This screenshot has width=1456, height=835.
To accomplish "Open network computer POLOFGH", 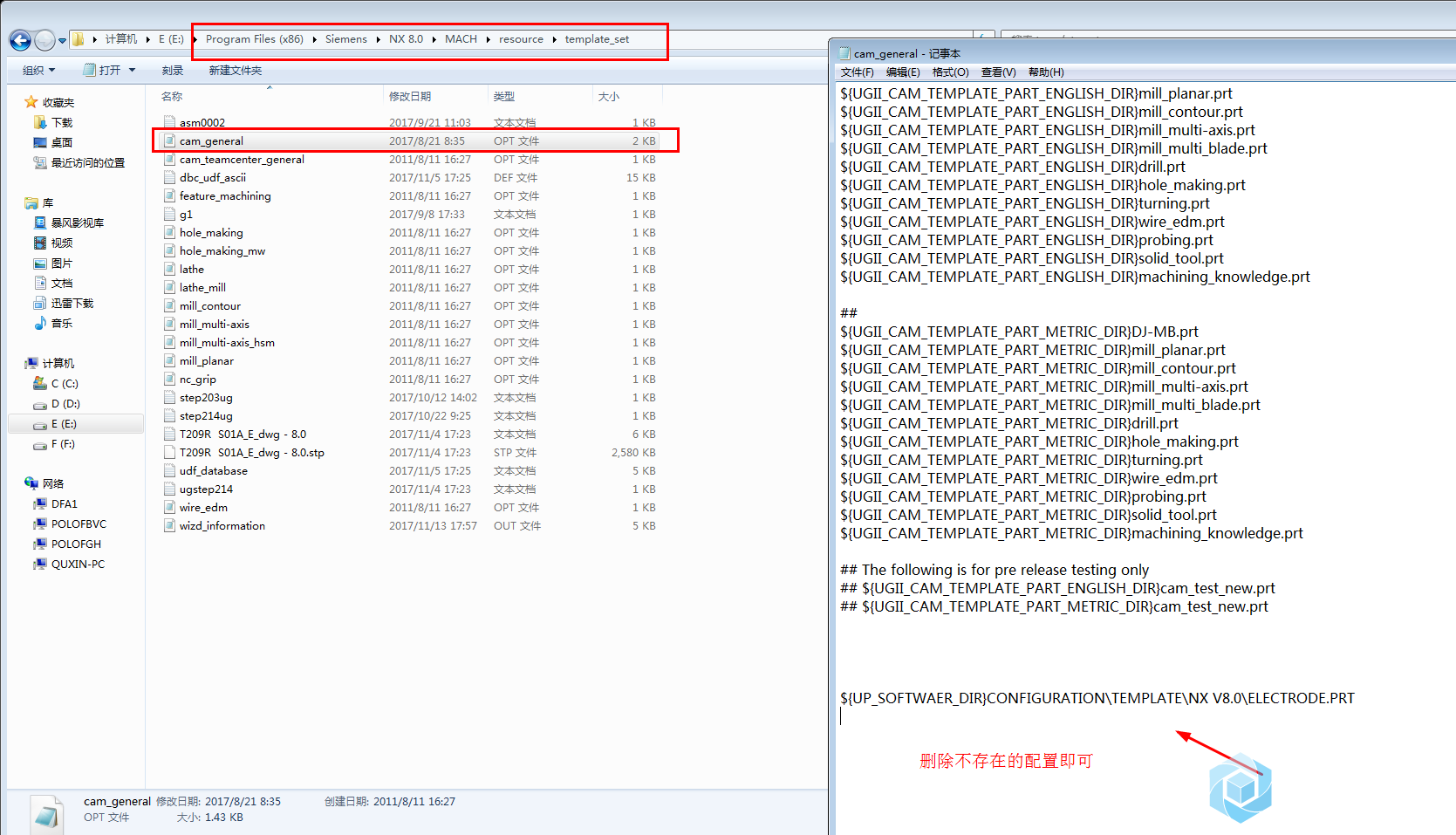I will point(76,544).
